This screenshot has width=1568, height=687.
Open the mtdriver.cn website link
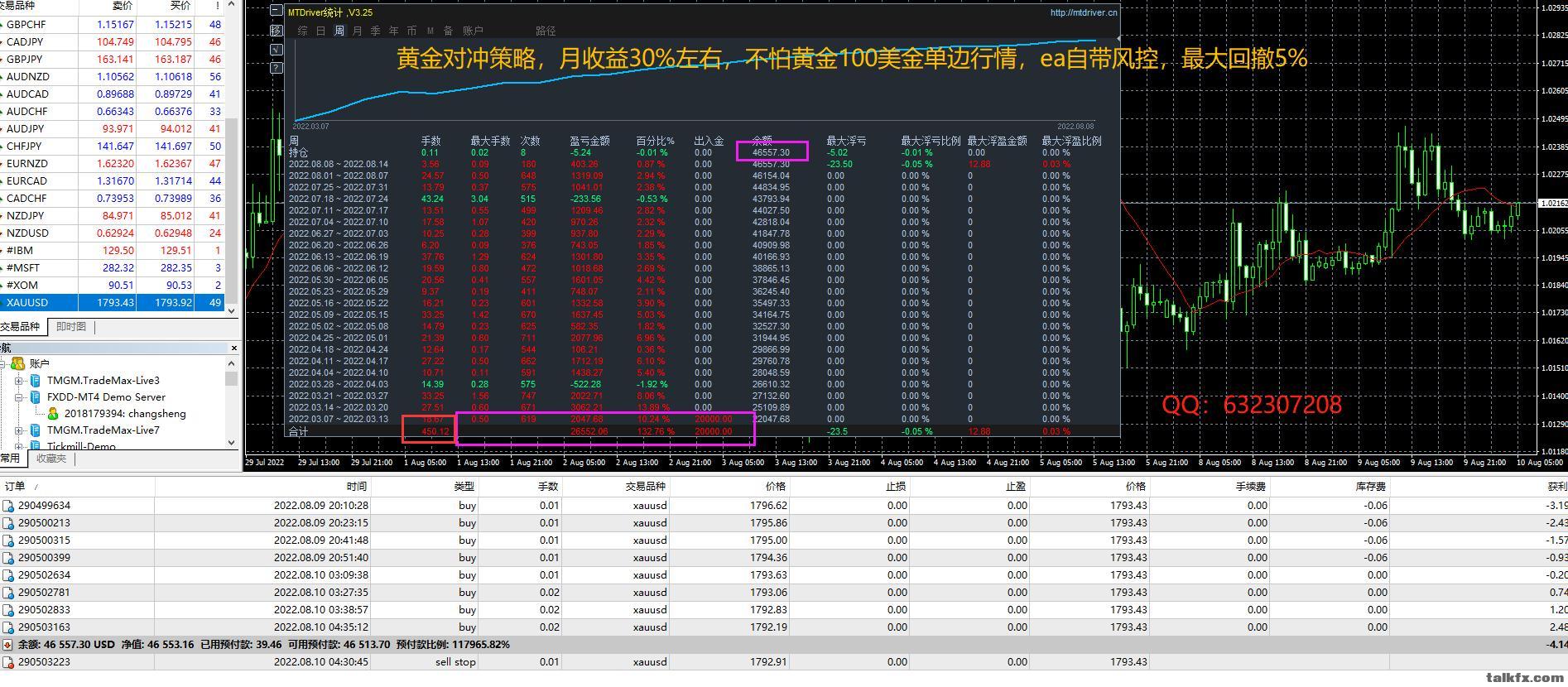click(1083, 12)
